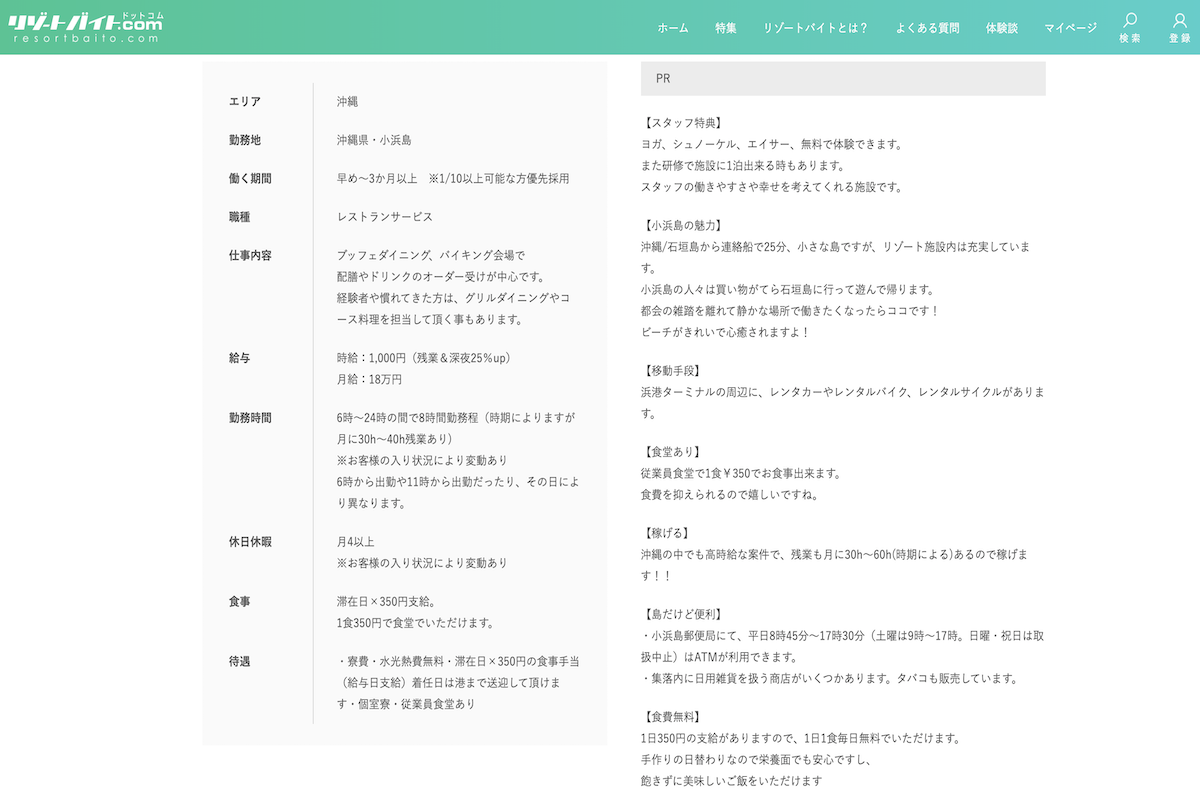1200x800 pixels.
Task: Click the PR section header bar
Action: coord(843,79)
